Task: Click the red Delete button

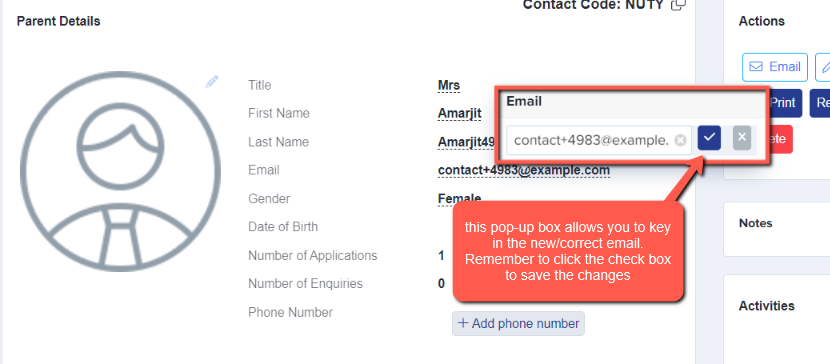Action: pyautogui.click(x=778, y=139)
